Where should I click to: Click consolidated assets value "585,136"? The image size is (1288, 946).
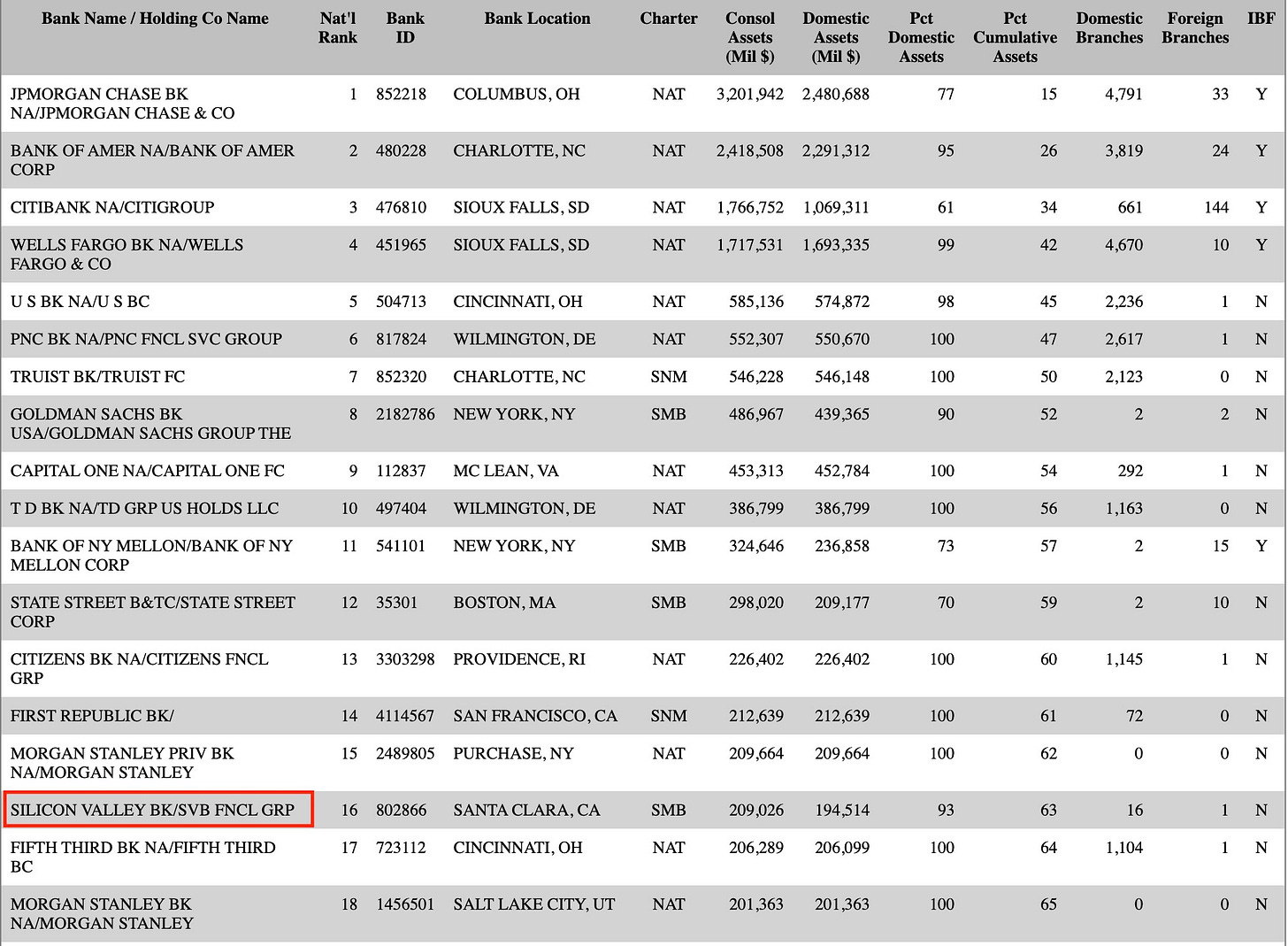[756, 302]
